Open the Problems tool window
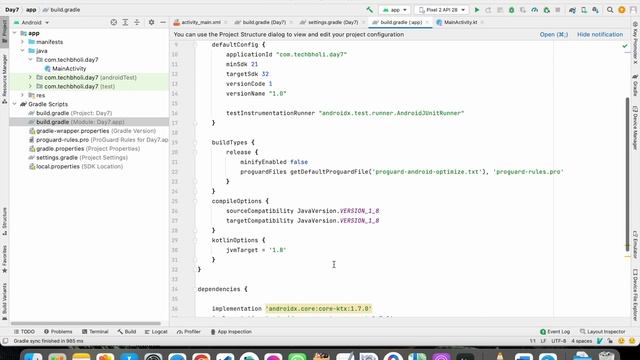 [x=58, y=332]
